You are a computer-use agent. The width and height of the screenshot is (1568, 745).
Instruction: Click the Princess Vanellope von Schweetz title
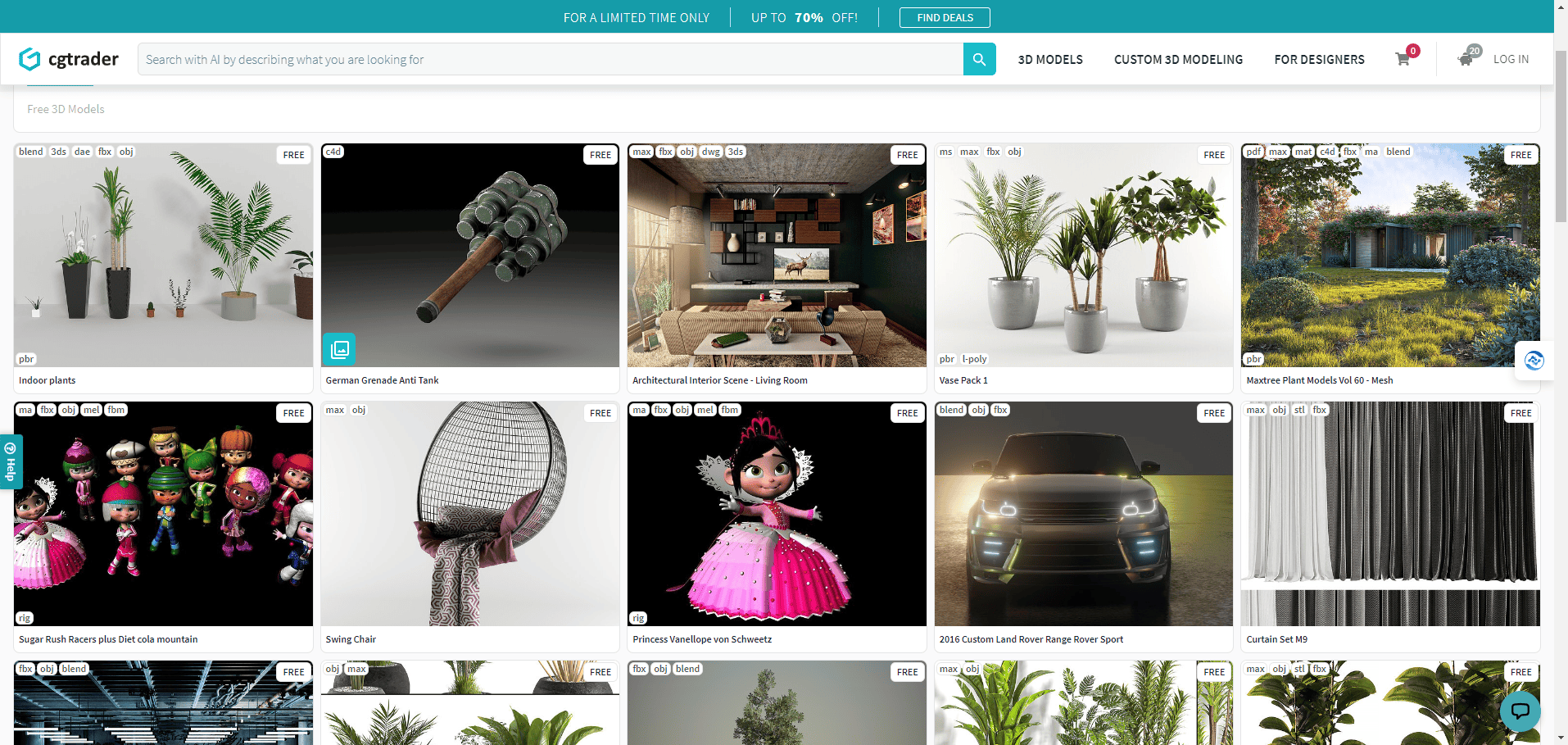(702, 639)
